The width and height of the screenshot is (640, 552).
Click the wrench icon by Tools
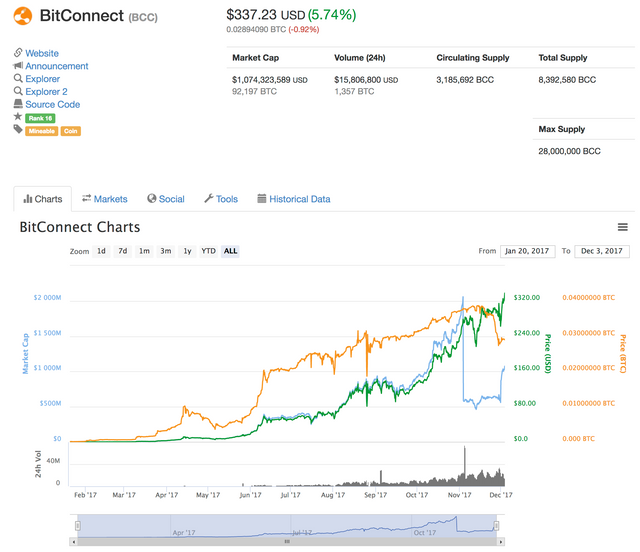209,198
